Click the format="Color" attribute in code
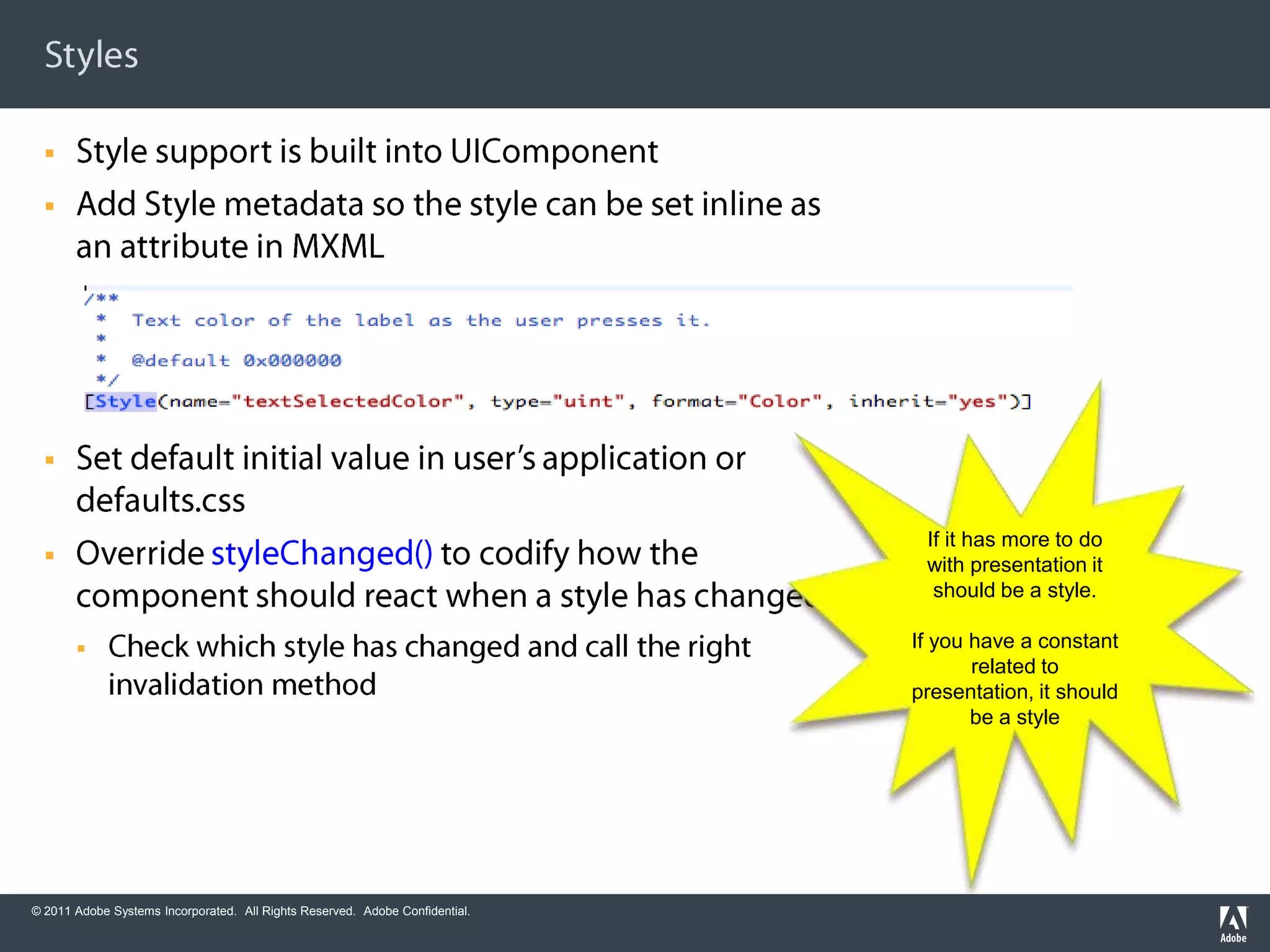Image resolution: width=1270 pixels, height=952 pixels. (738, 402)
